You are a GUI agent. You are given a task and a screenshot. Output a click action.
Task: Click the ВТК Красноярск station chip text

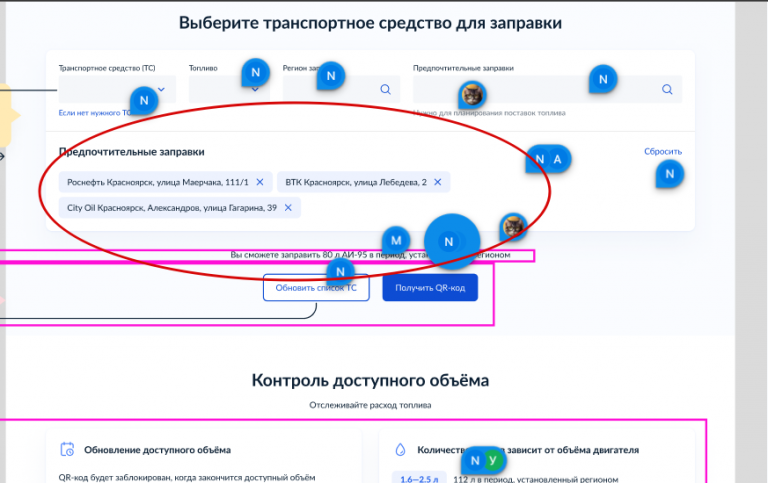(356, 182)
